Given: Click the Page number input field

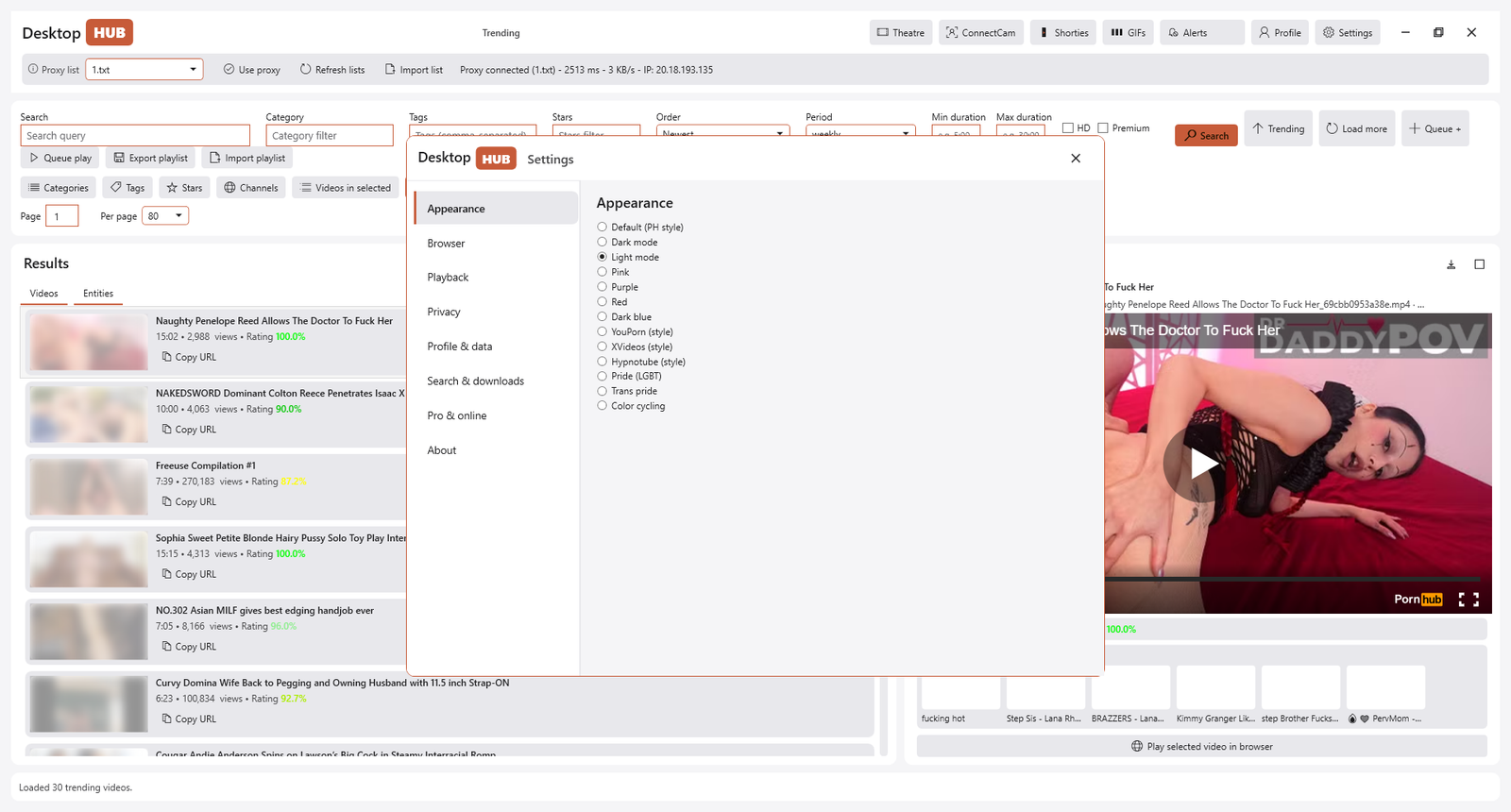Looking at the screenshot, I should (x=62, y=216).
